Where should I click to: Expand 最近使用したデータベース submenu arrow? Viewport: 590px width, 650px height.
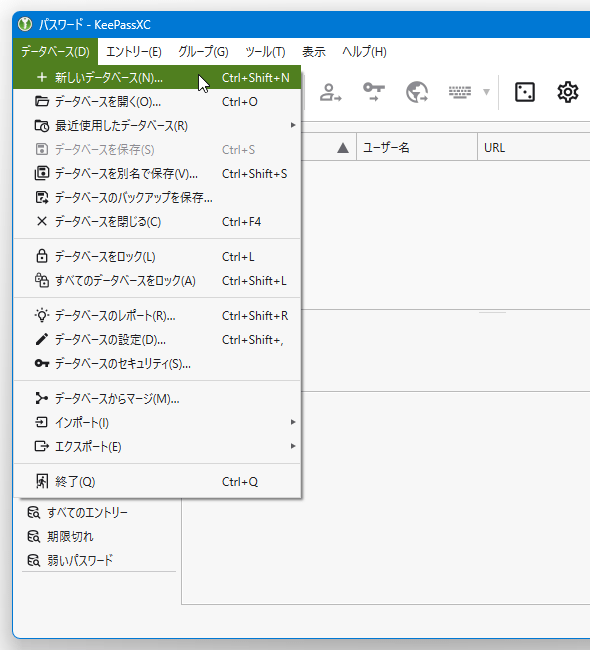click(x=293, y=125)
